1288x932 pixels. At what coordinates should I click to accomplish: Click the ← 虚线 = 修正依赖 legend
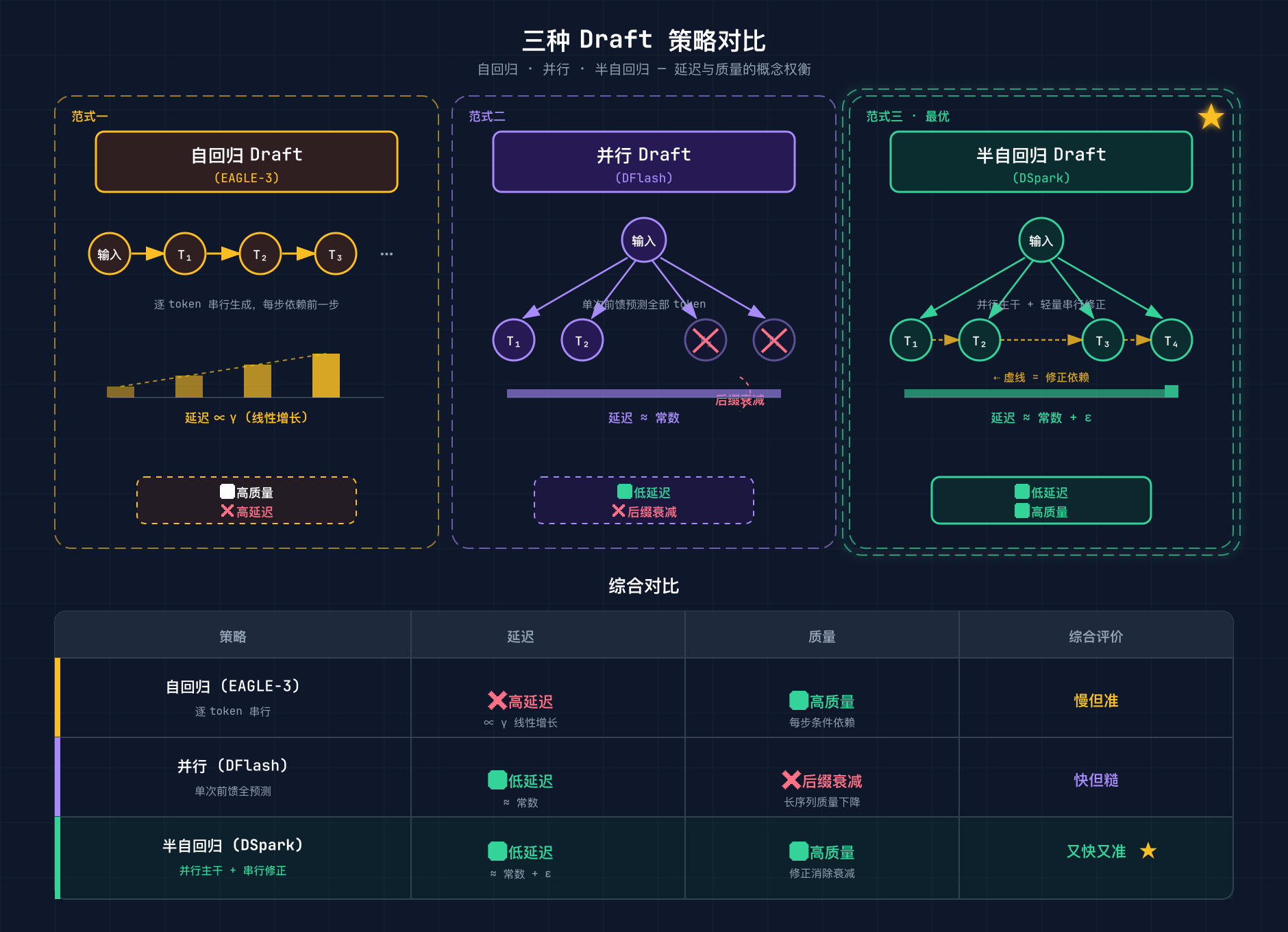(x=1041, y=378)
